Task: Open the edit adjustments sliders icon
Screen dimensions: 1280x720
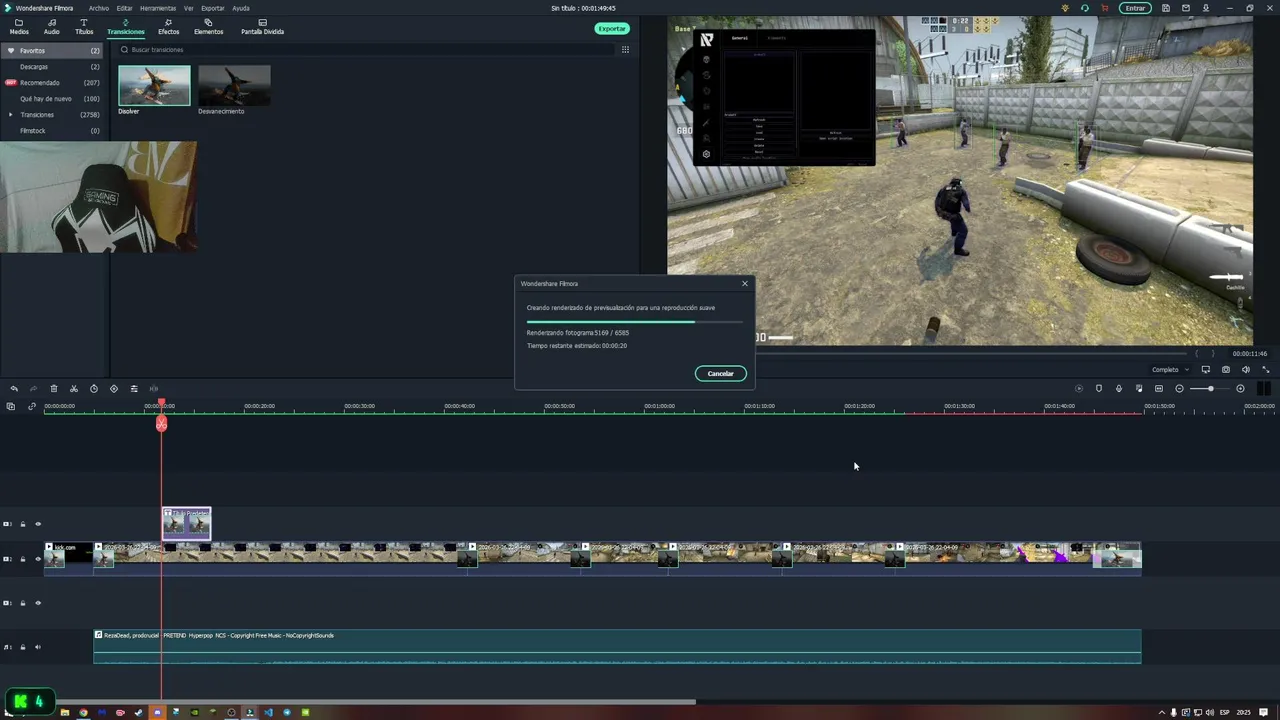Action: 134,388
